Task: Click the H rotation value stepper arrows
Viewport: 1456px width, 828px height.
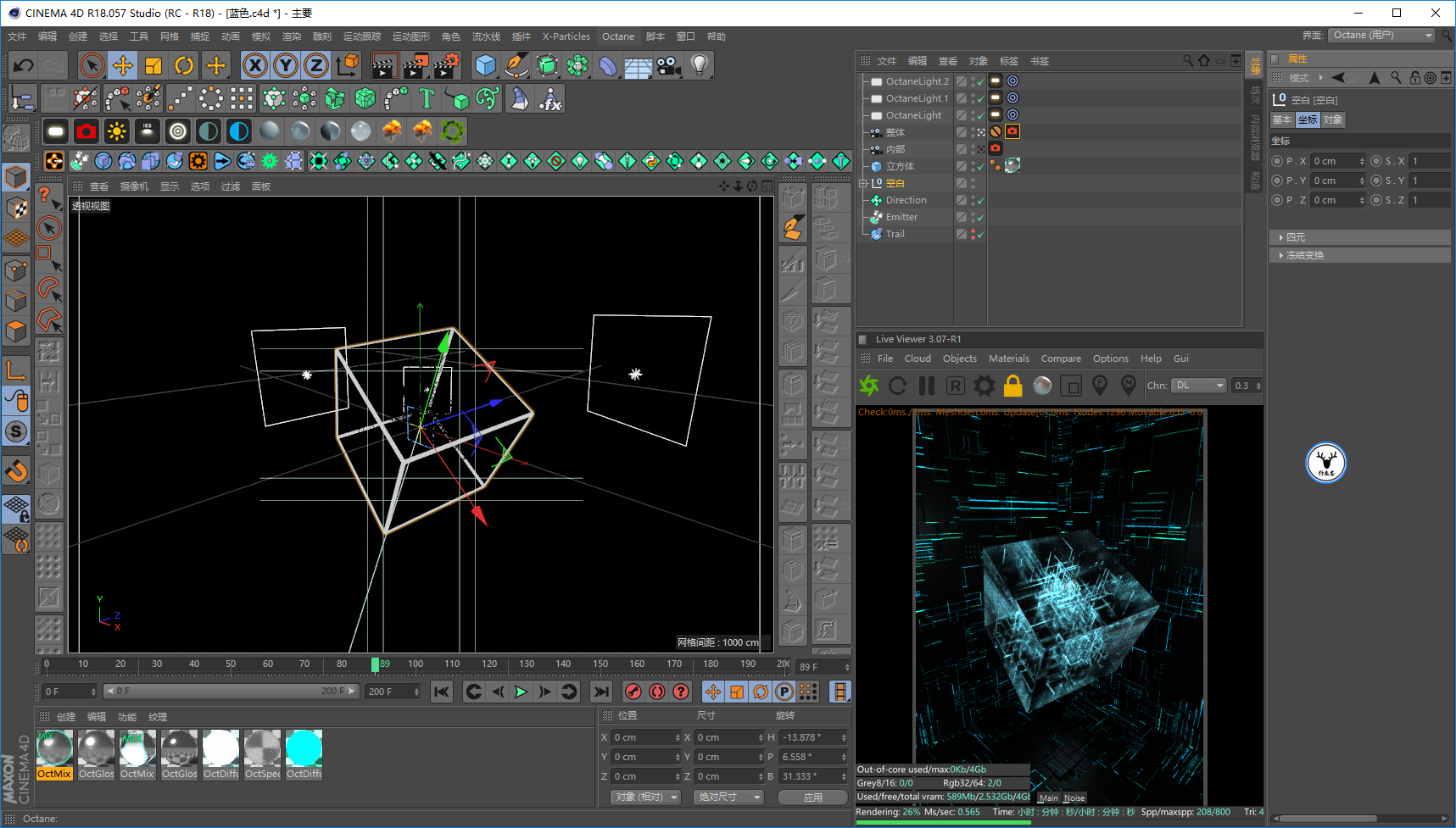Action: [x=844, y=737]
